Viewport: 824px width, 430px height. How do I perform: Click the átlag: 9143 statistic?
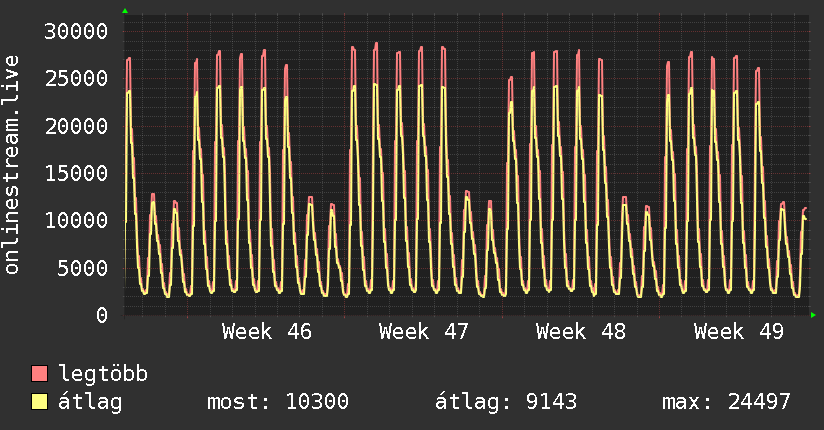(506, 402)
